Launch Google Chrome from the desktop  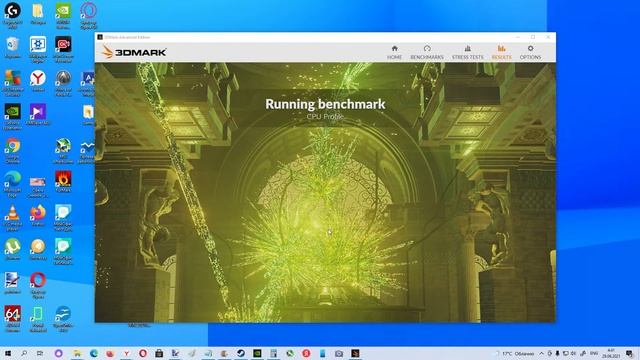pos(13,151)
